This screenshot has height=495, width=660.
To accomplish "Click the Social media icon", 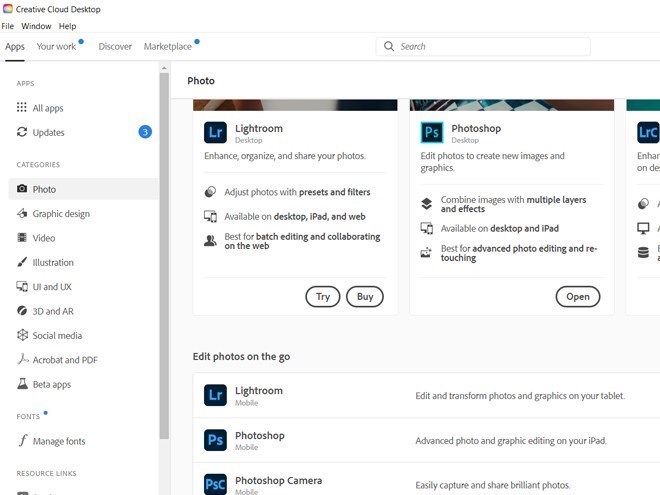I will point(22,335).
